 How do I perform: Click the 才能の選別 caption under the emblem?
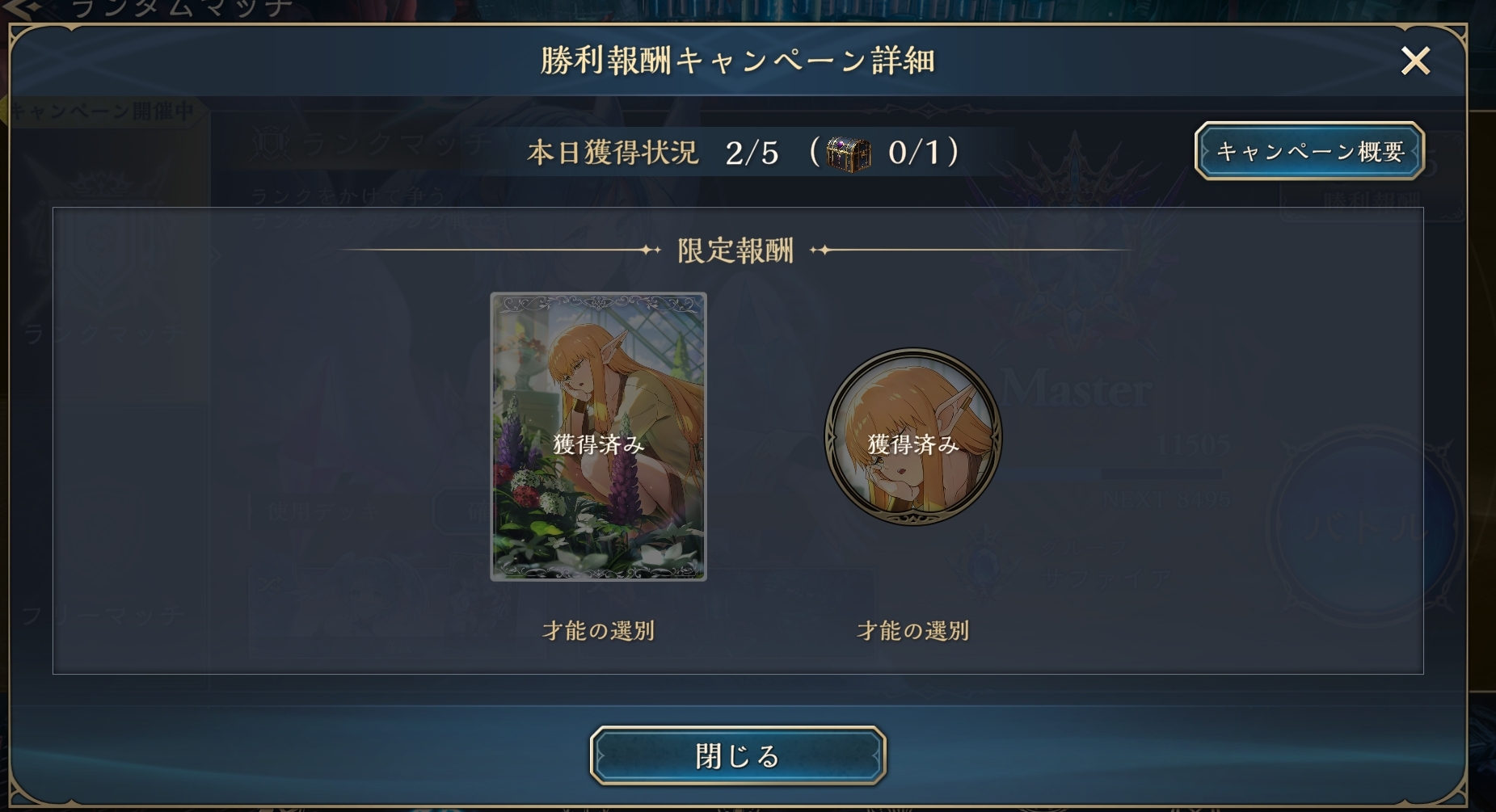click(912, 630)
